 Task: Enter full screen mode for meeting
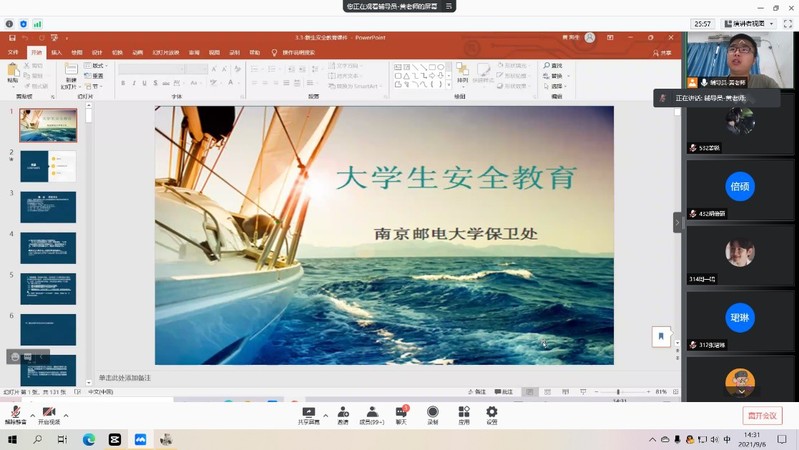point(787,23)
